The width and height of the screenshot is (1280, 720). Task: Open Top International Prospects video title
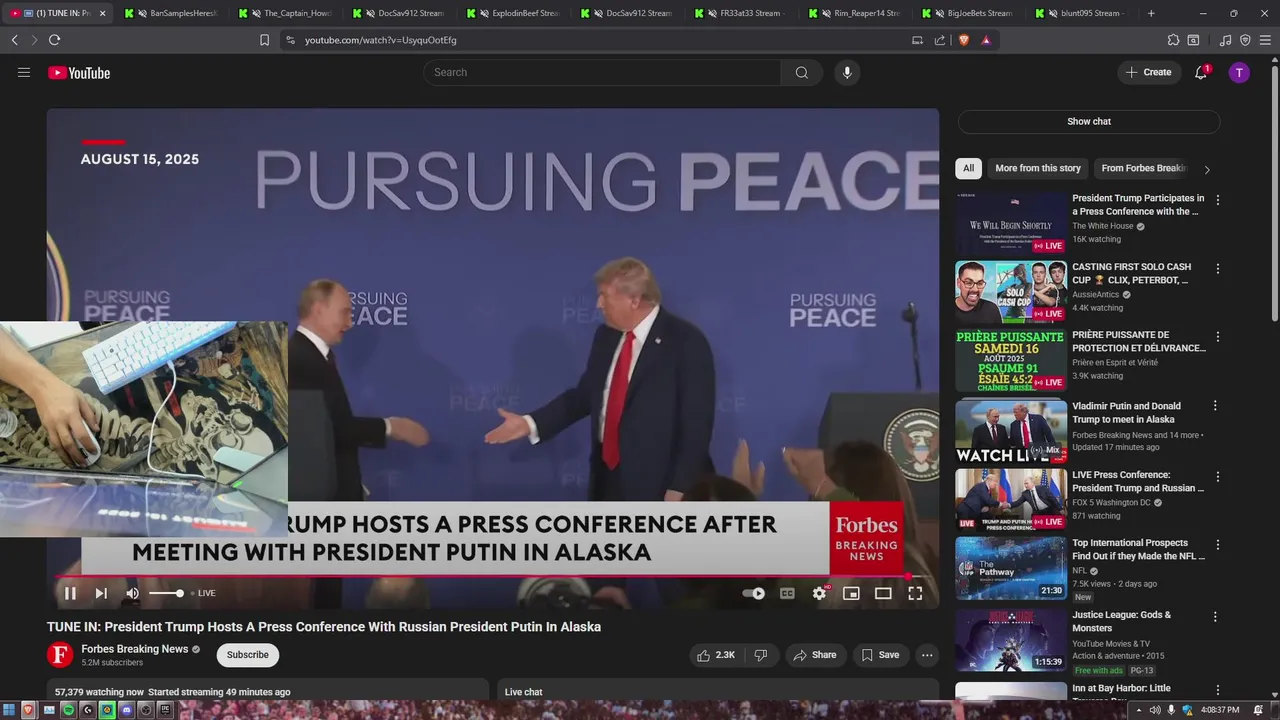click(1139, 549)
